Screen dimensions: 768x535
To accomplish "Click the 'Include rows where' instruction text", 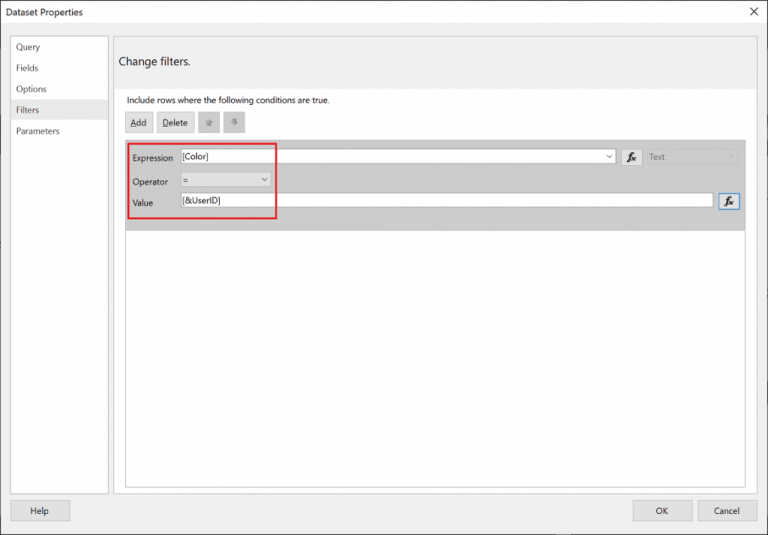I will 228,100.
